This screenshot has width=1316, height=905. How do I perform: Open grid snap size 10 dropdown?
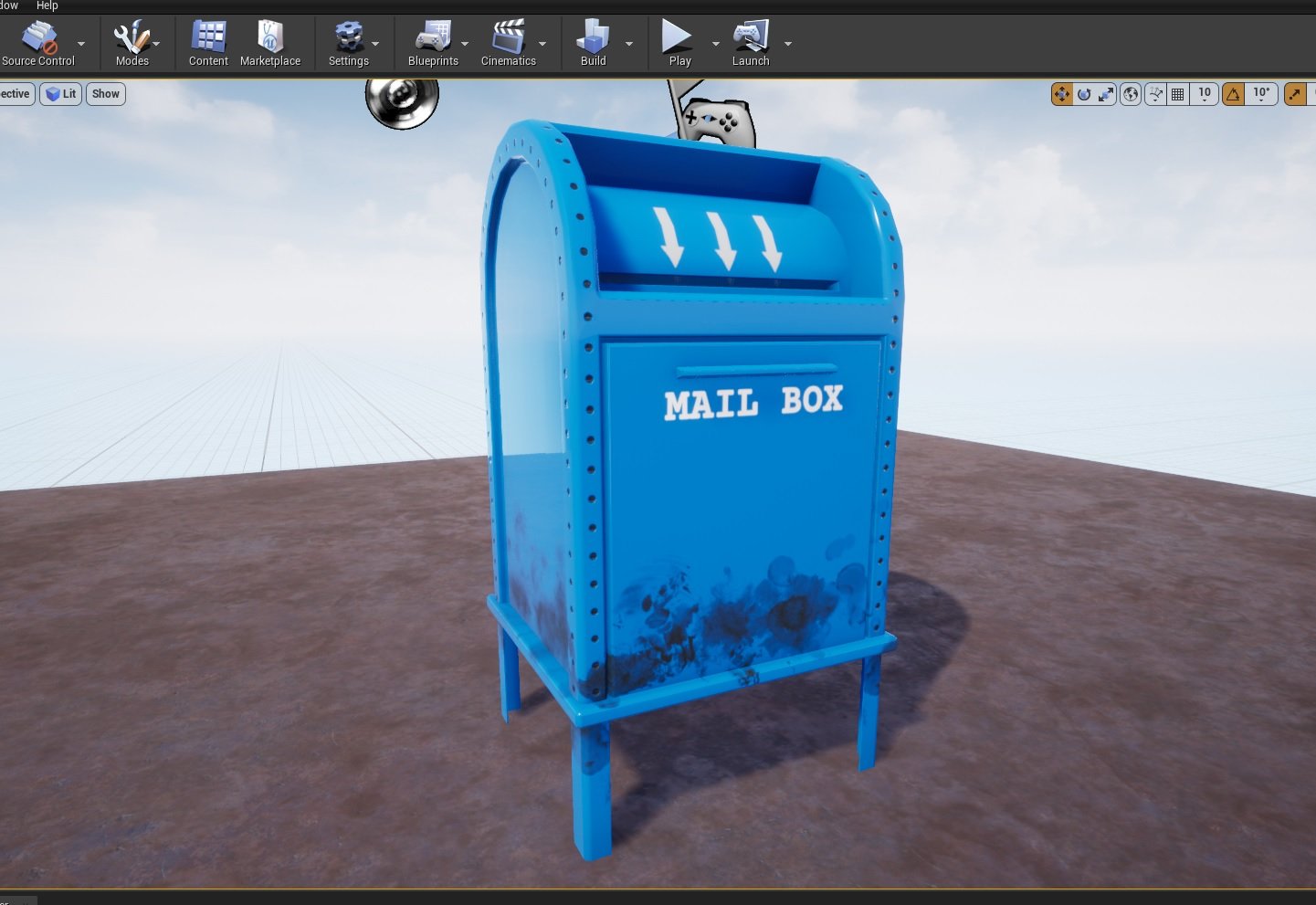(x=1205, y=94)
